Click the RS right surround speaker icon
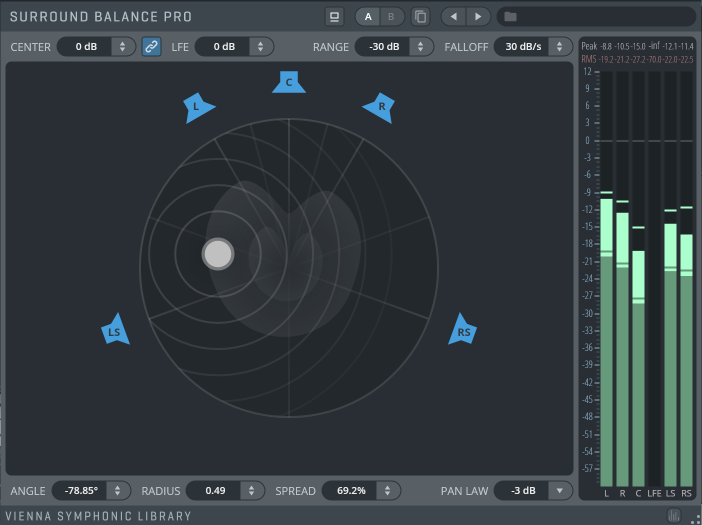This screenshot has height=525, width=702. [x=463, y=330]
